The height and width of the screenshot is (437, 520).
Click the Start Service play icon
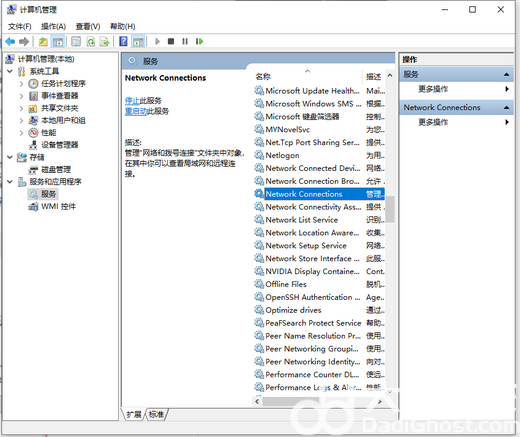[x=157, y=41]
